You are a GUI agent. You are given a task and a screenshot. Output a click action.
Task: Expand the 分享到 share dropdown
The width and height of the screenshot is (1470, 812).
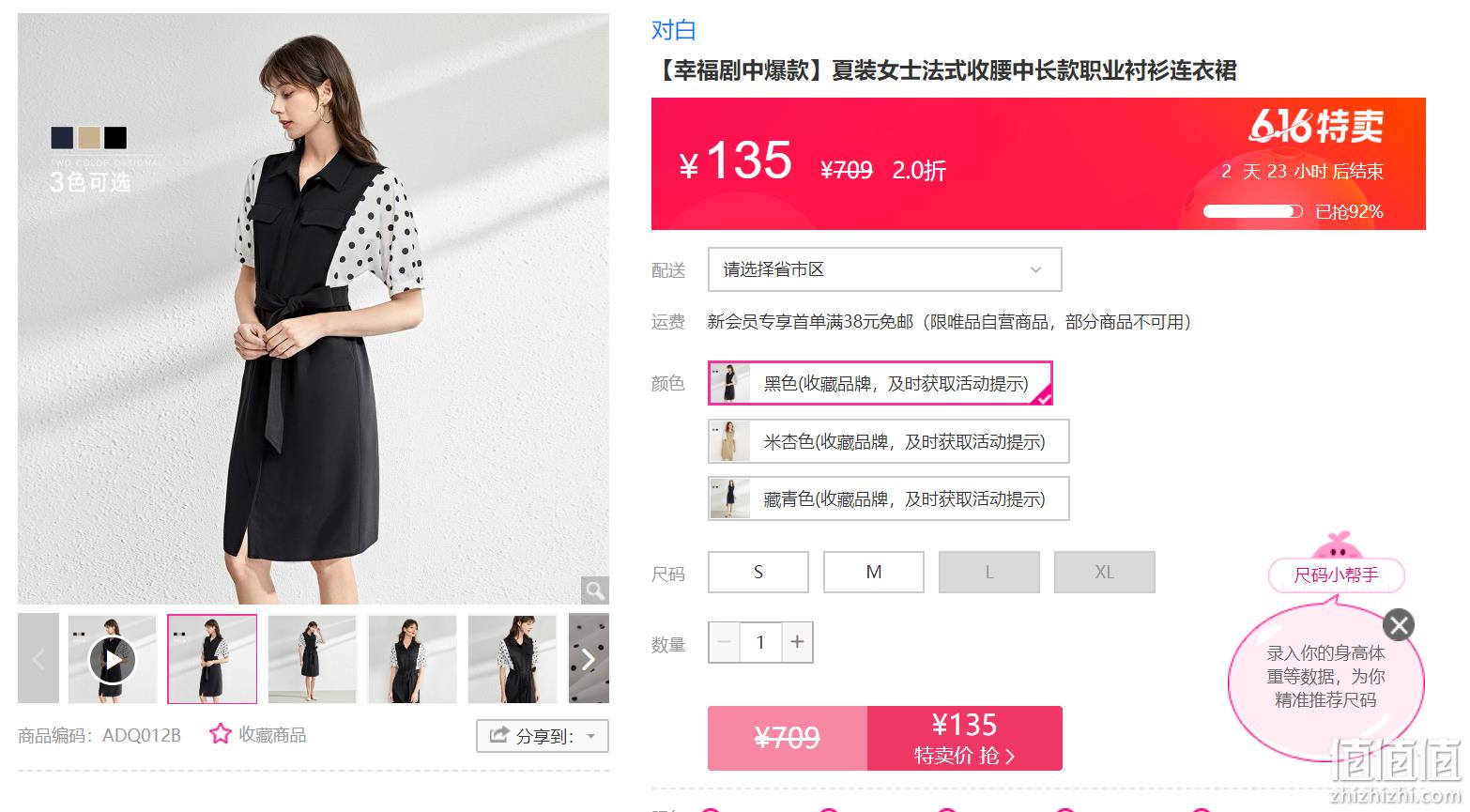543,736
